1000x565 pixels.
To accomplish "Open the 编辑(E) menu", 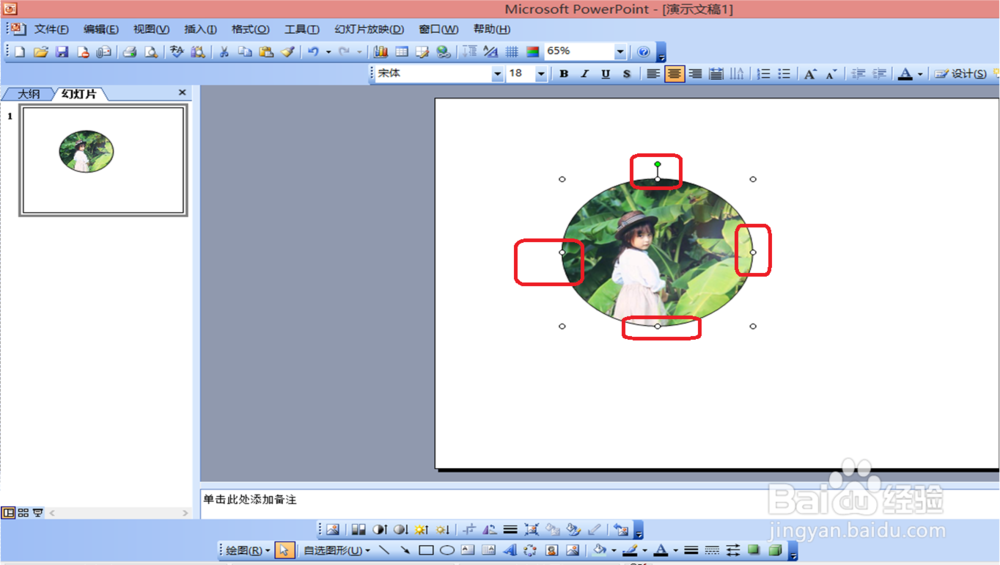I will pyautogui.click(x=101, y=29).
